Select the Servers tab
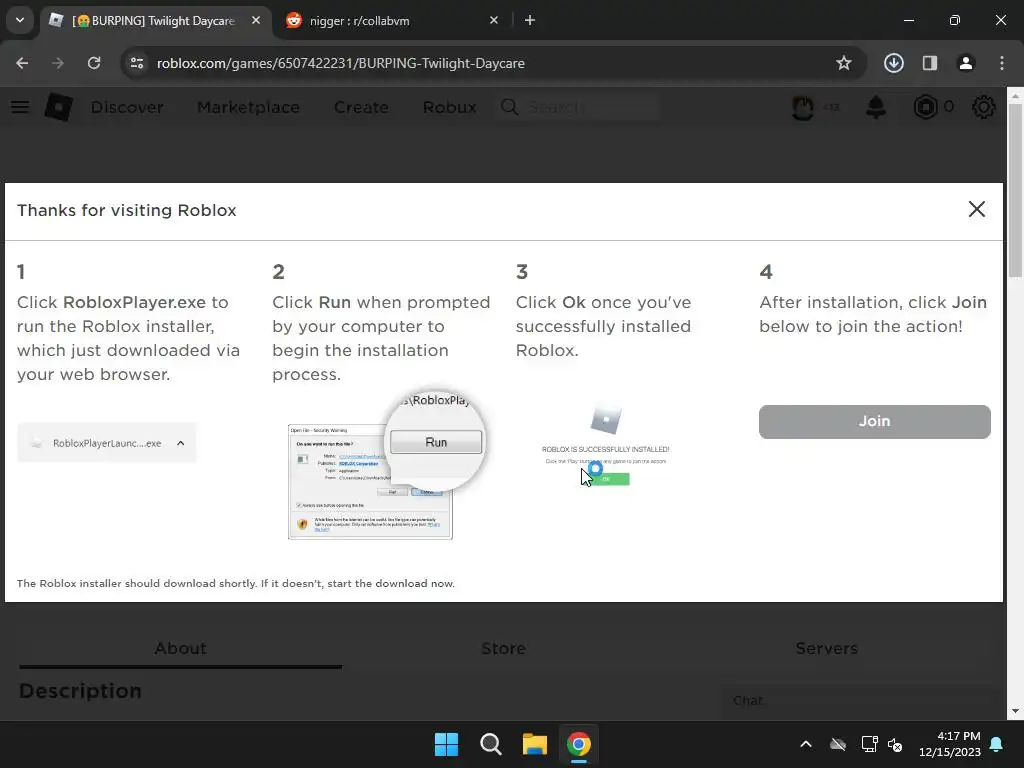 [826, 648]
